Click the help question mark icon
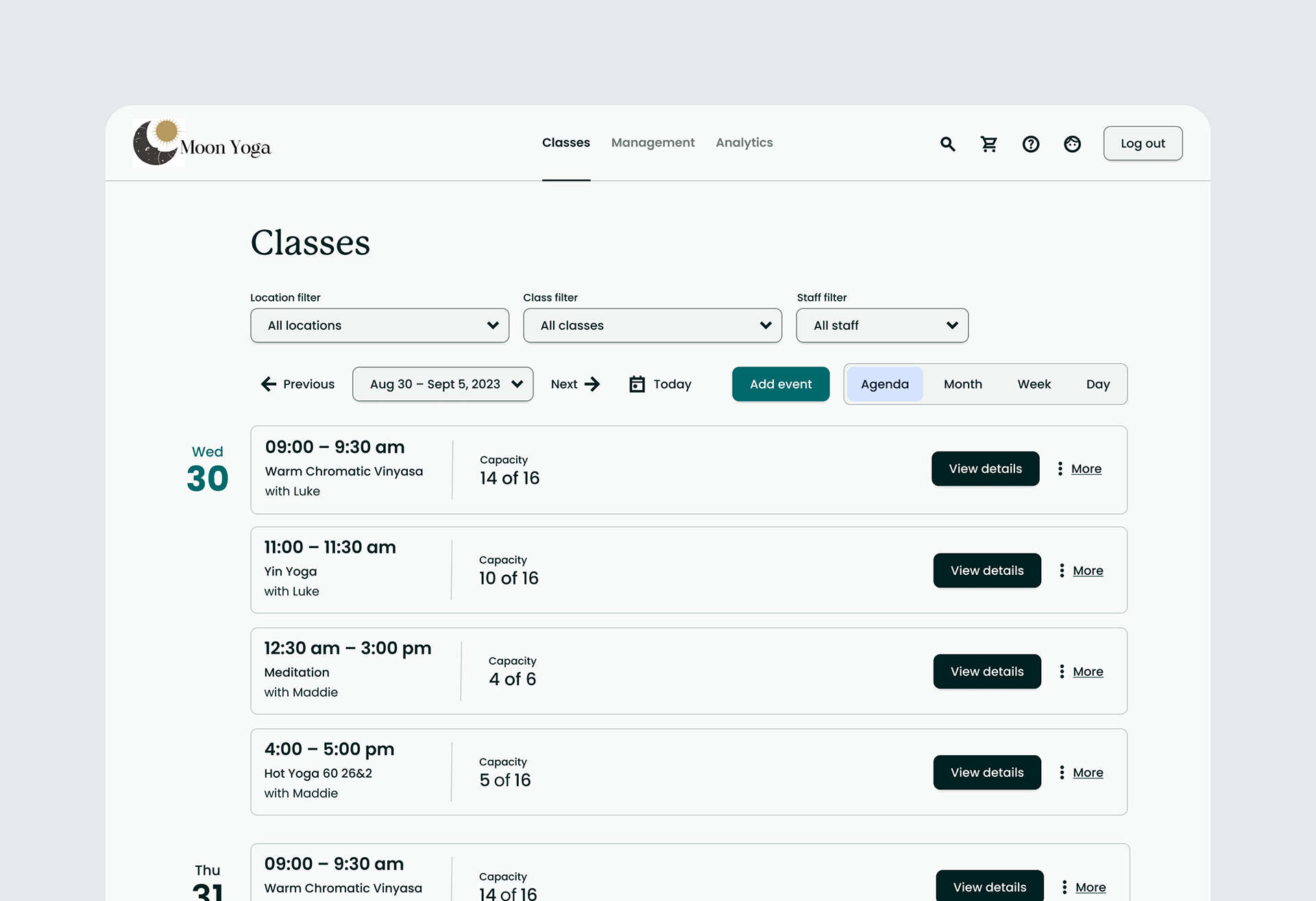Image resolution: width=1316 pixels, height=901 pixels. coord(1030,144)
